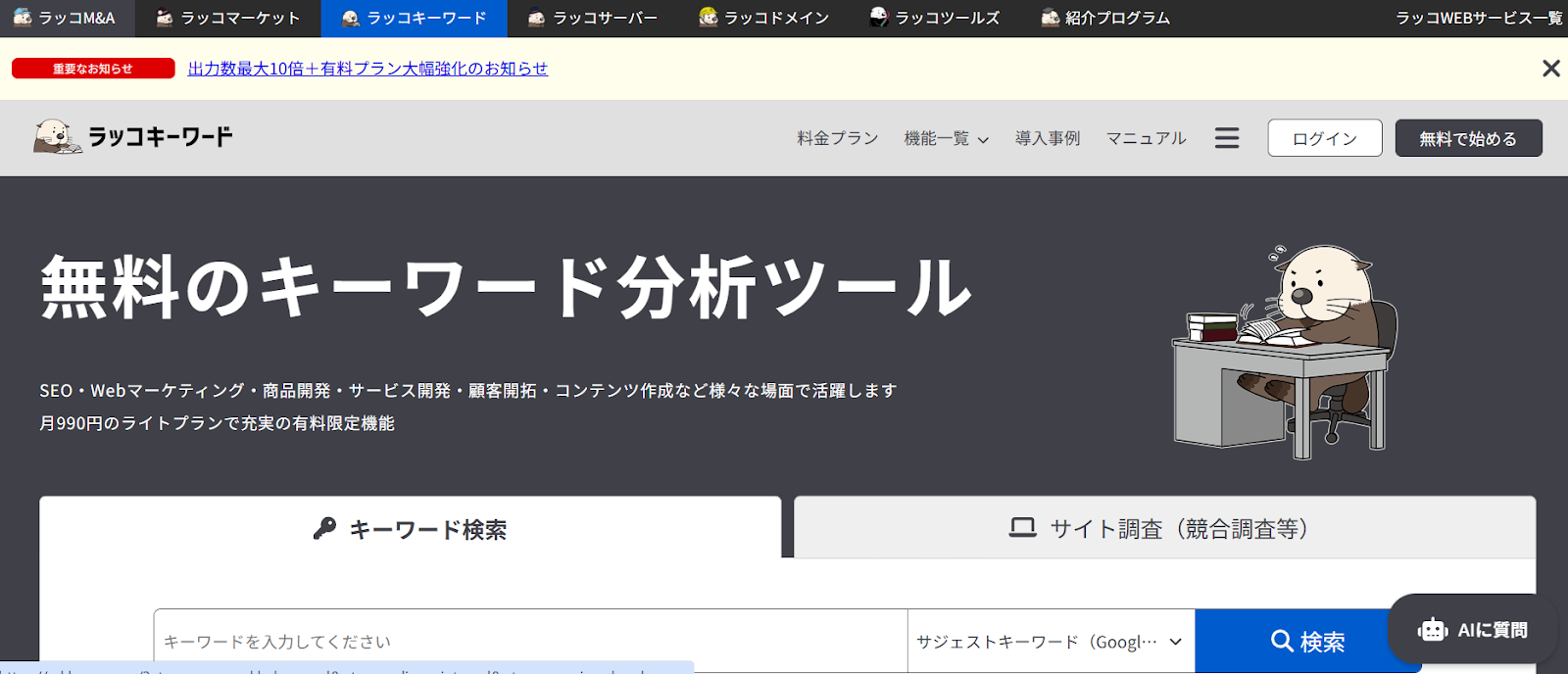Click the ラッコツールズ tab otter icon
1568x674 pixels.
[x=879, y=17]
